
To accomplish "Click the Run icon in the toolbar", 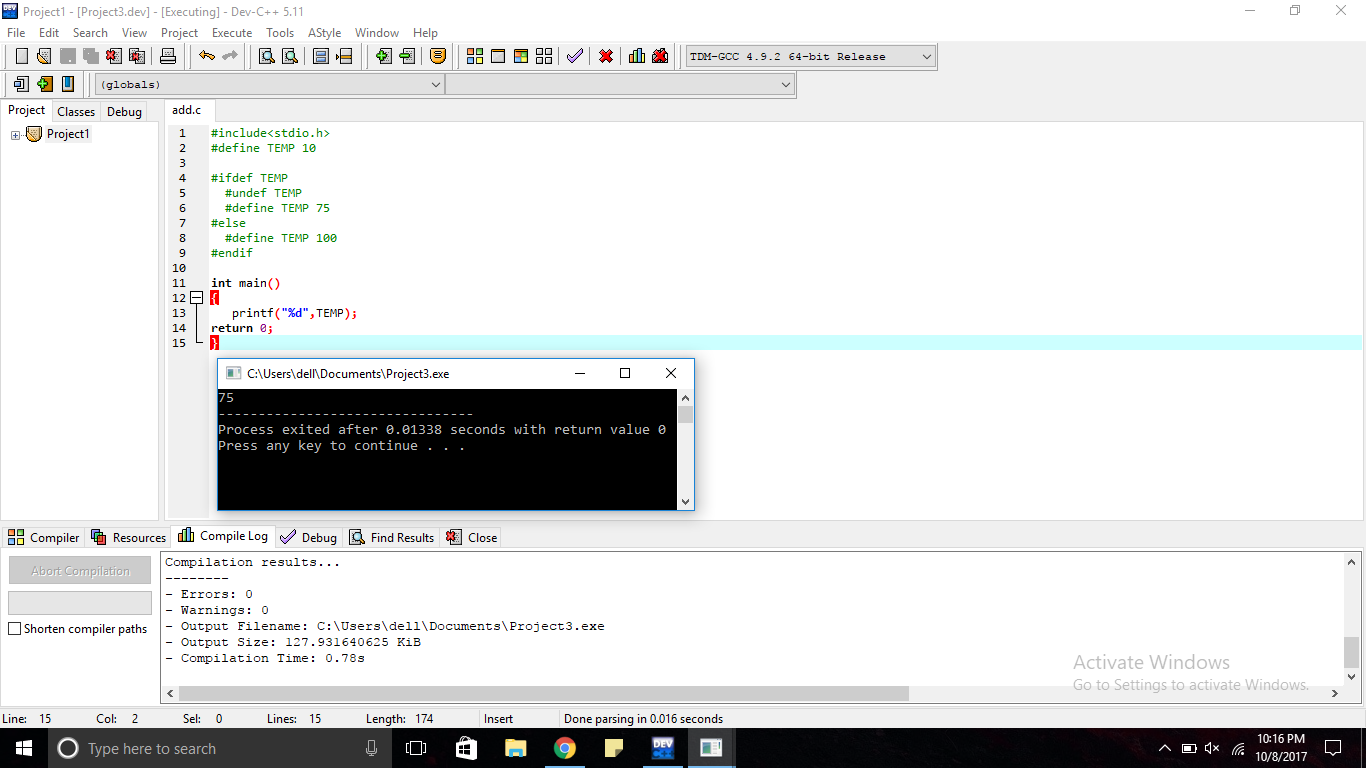I will pos(497,56).
